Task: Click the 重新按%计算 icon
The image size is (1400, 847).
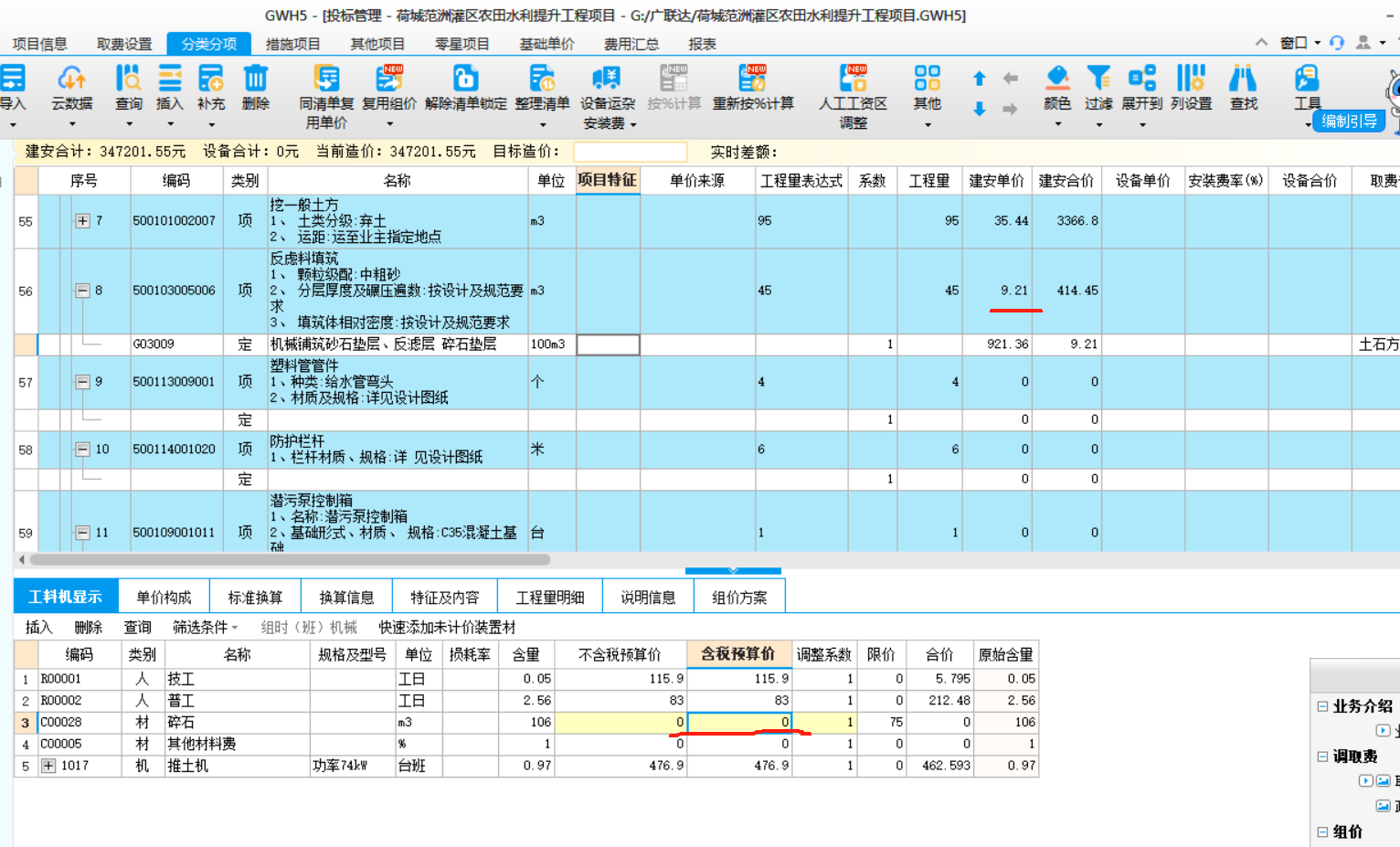Action: (x=753, y=79)
